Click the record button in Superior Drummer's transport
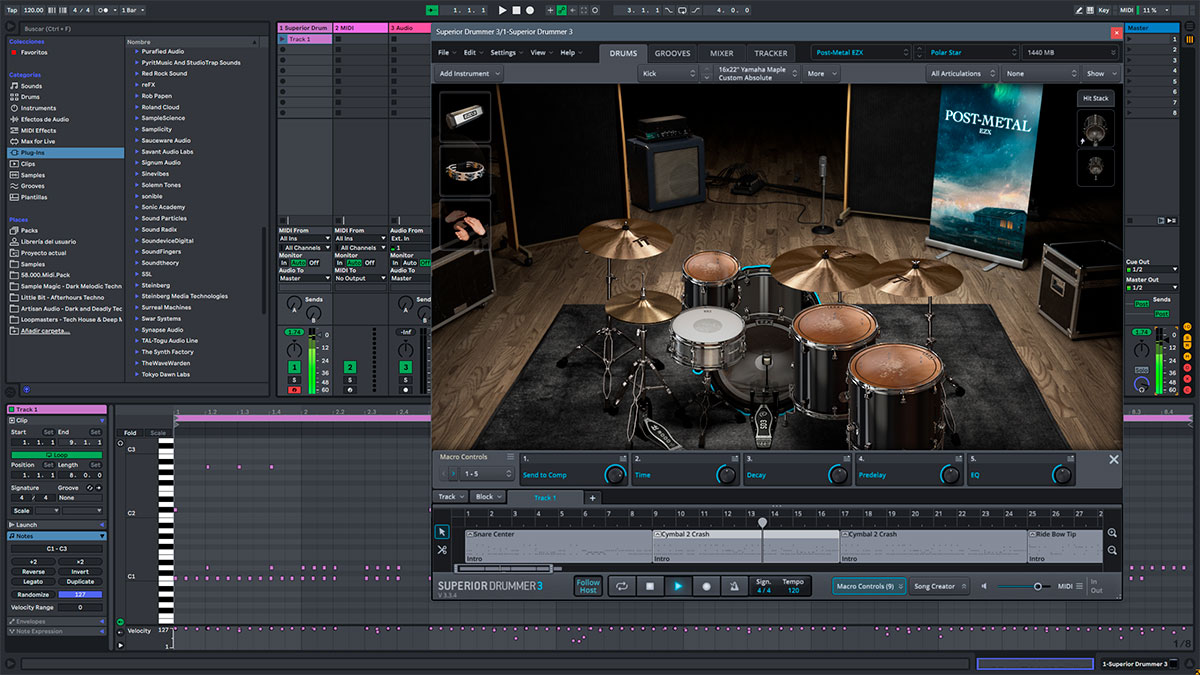The image size is (1200, 675). pyautogui.click(x=706, y=586)
